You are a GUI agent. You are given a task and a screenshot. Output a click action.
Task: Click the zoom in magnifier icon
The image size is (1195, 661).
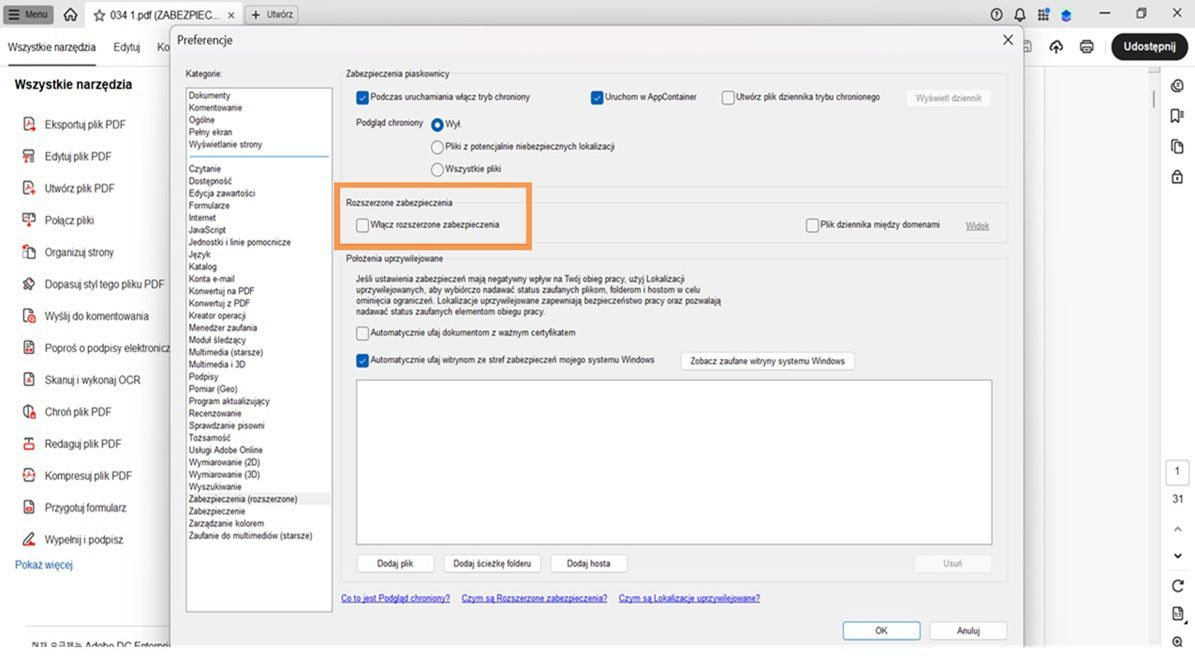pos(1177,642)
